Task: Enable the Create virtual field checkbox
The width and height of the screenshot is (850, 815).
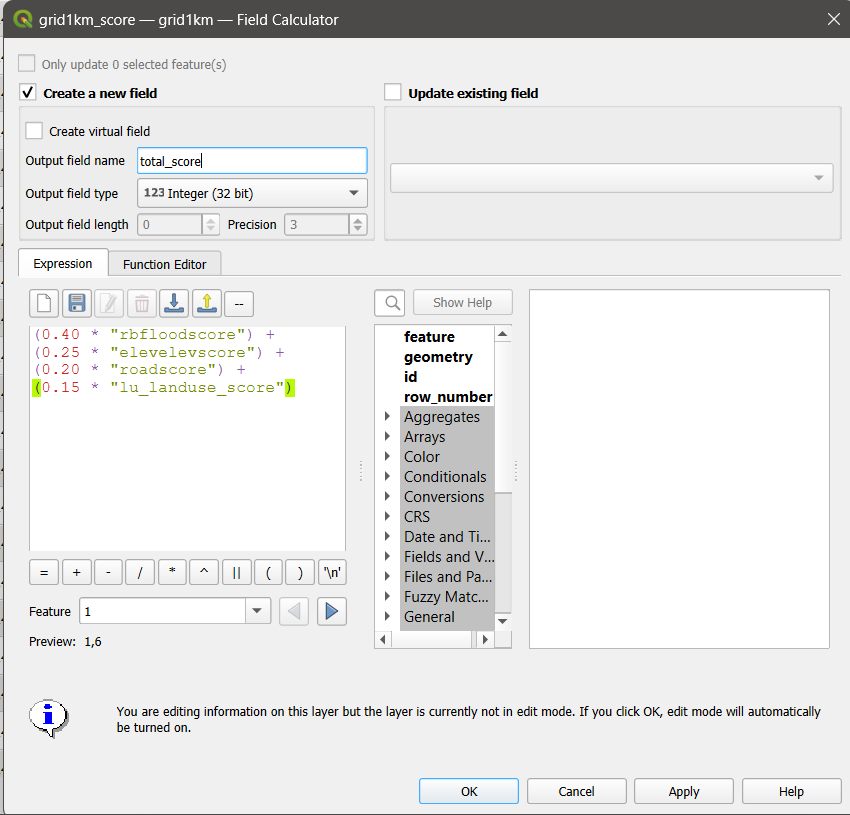Action: pyautogui.click(x=35, y=131)
